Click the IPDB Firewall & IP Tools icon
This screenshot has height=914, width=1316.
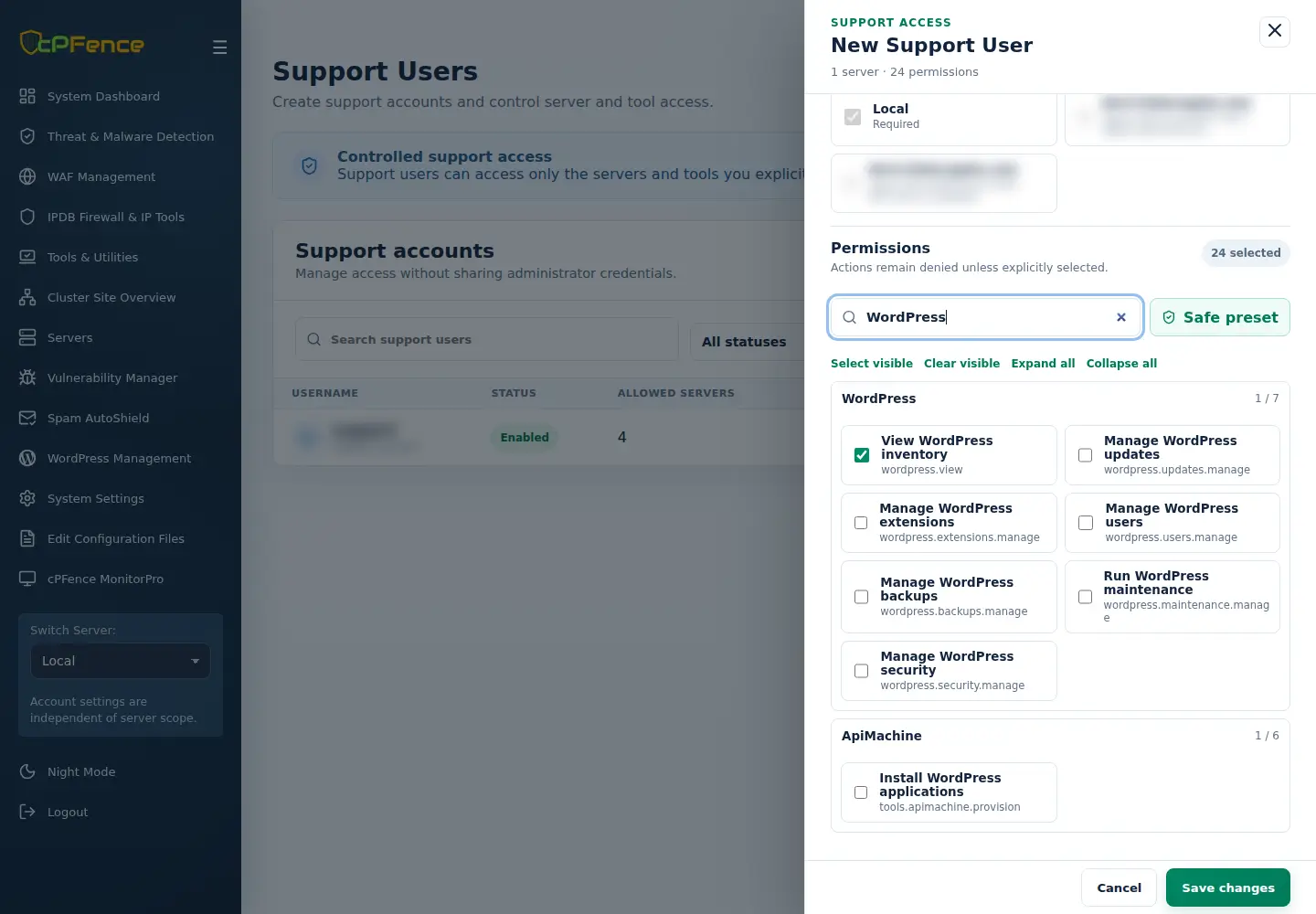(x=27, y=217)
